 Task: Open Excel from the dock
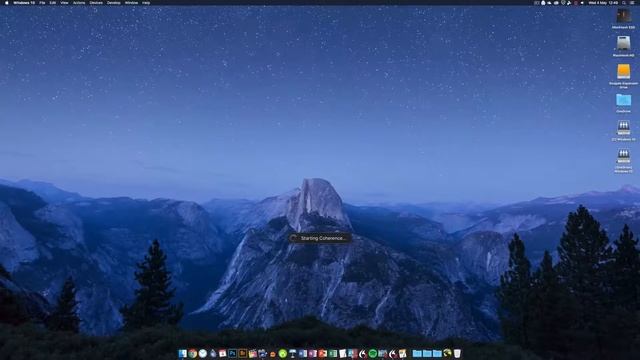tap(333, 353)
